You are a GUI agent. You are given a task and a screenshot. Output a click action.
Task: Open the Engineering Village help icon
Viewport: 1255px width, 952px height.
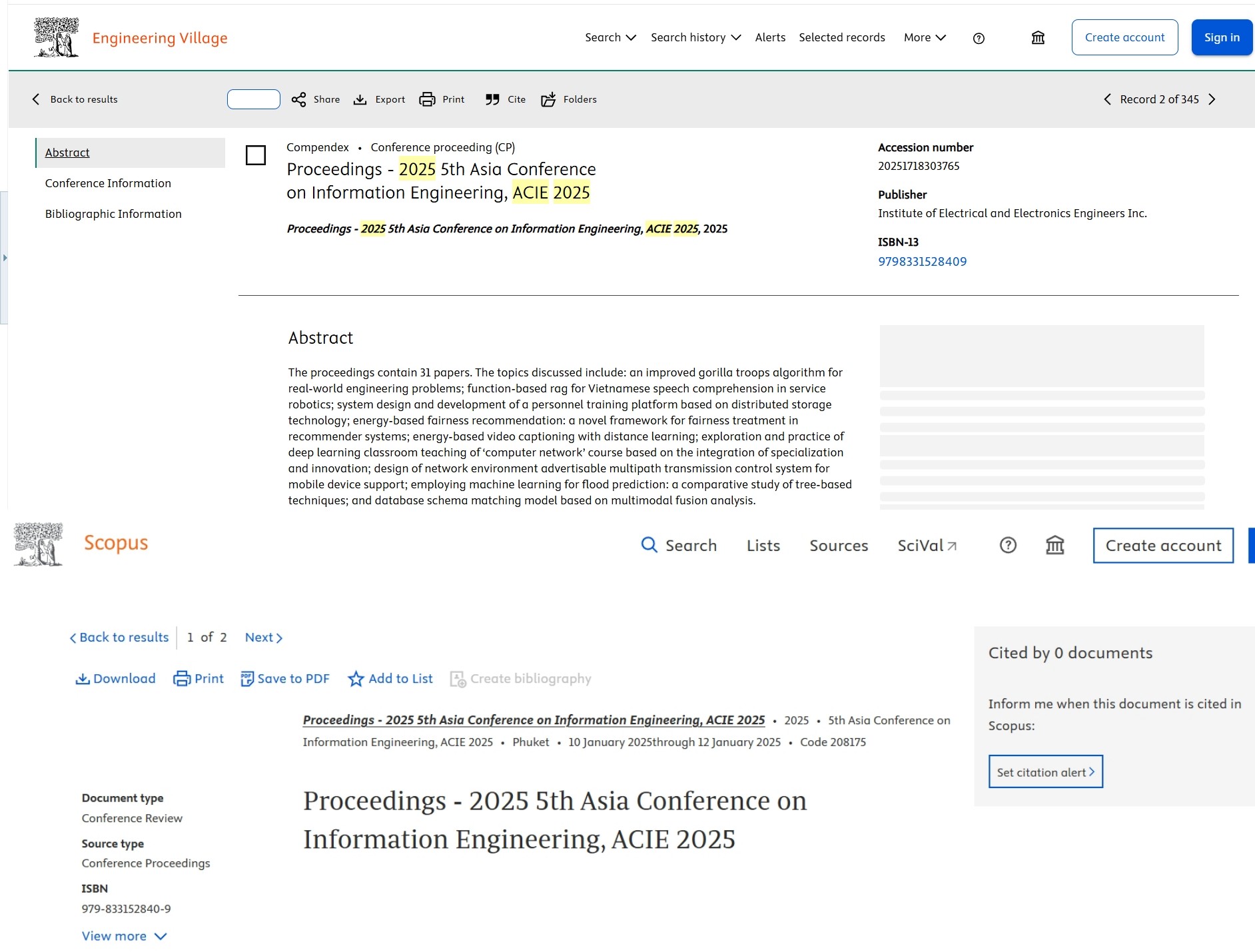pos(979,38)
